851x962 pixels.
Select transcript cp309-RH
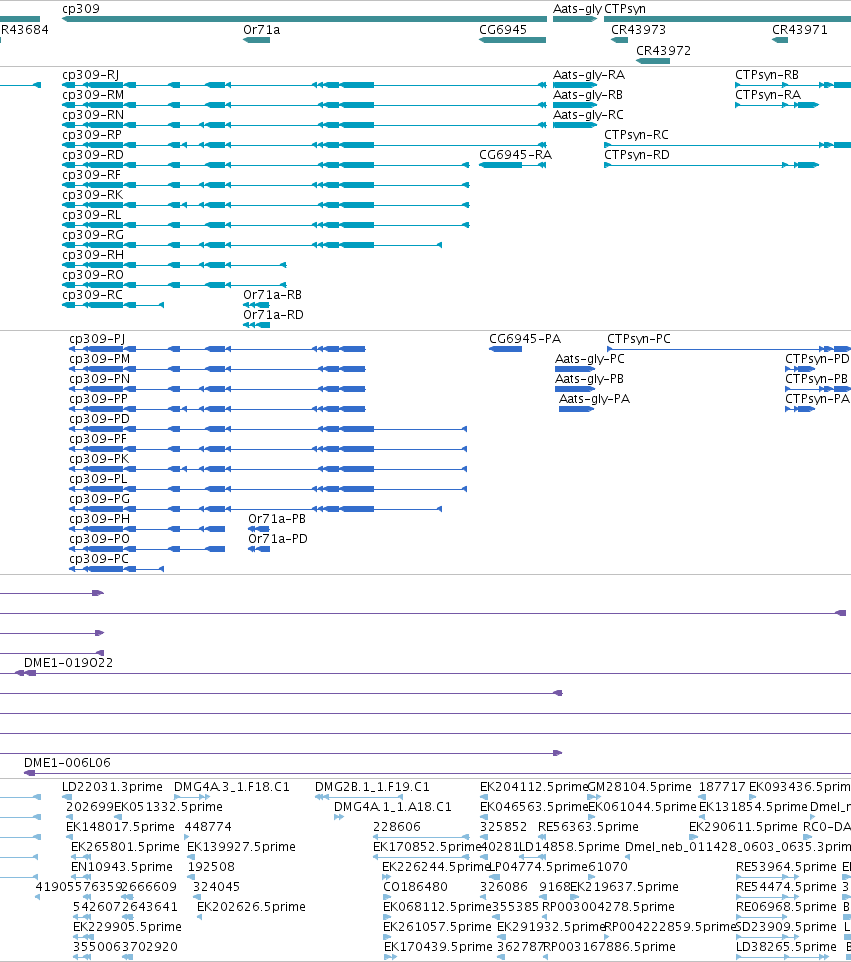(174, 265)
